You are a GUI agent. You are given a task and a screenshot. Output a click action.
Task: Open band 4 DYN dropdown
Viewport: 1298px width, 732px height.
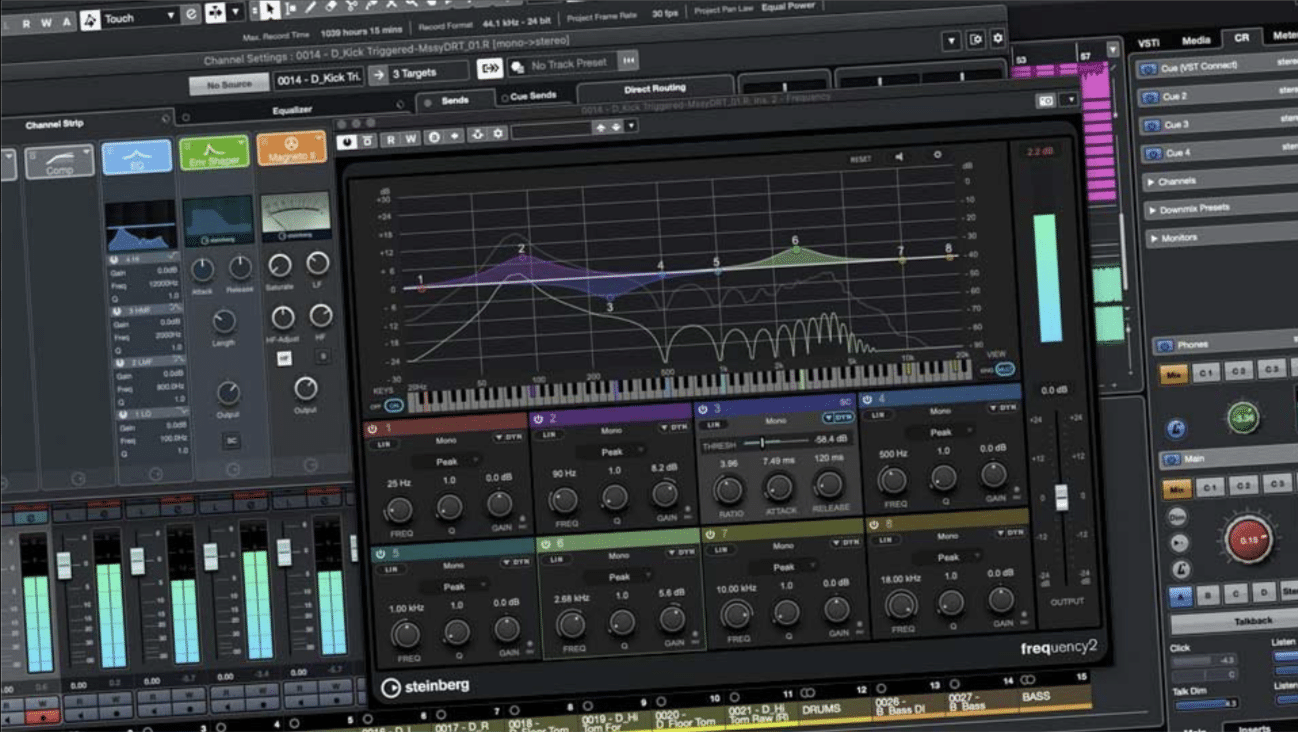(1002, 408)
